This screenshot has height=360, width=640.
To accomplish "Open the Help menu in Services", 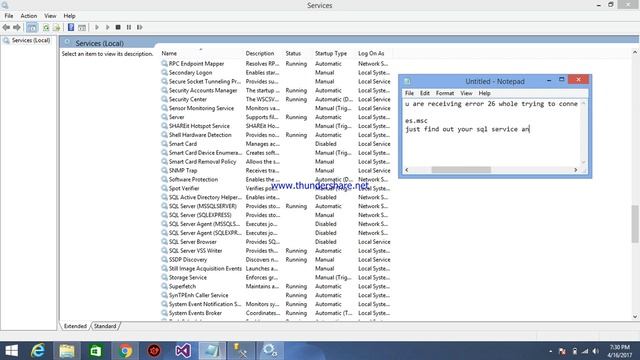I will 69,16.
